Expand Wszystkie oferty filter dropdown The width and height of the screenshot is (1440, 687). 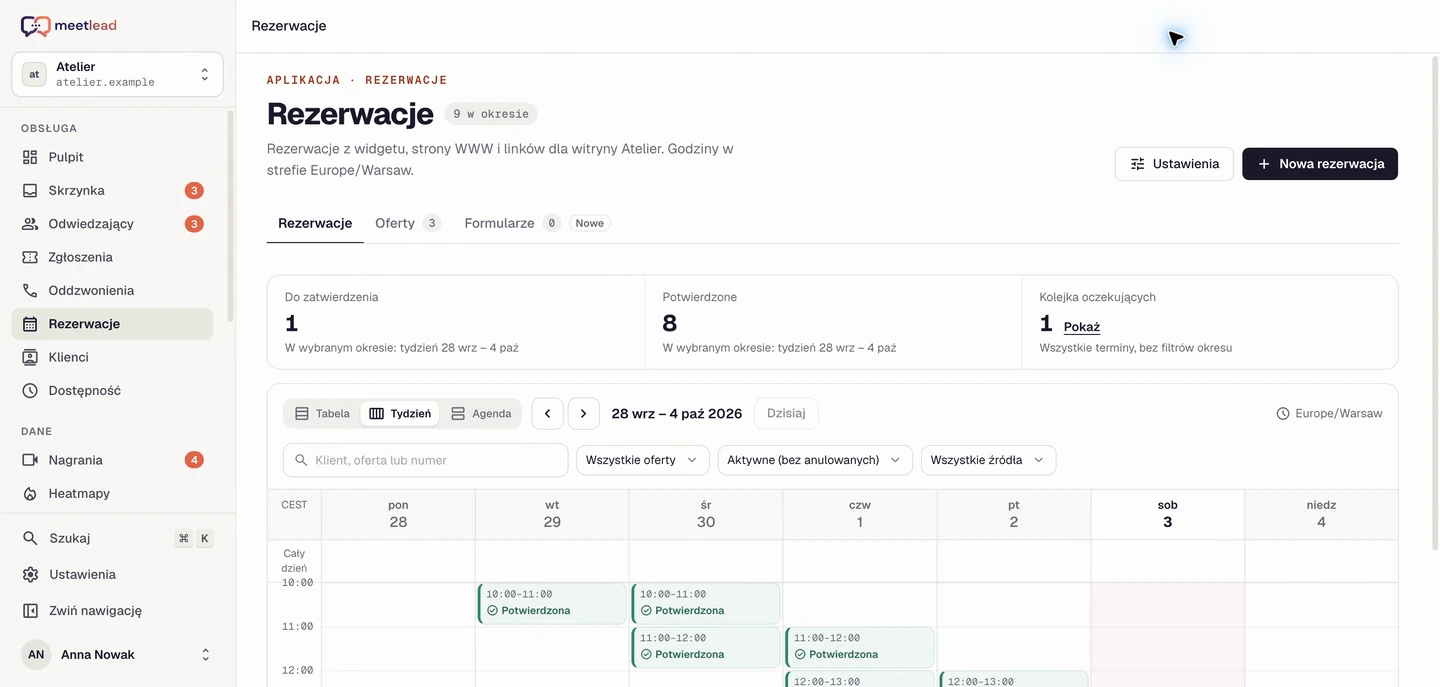(x=642, y=460)
